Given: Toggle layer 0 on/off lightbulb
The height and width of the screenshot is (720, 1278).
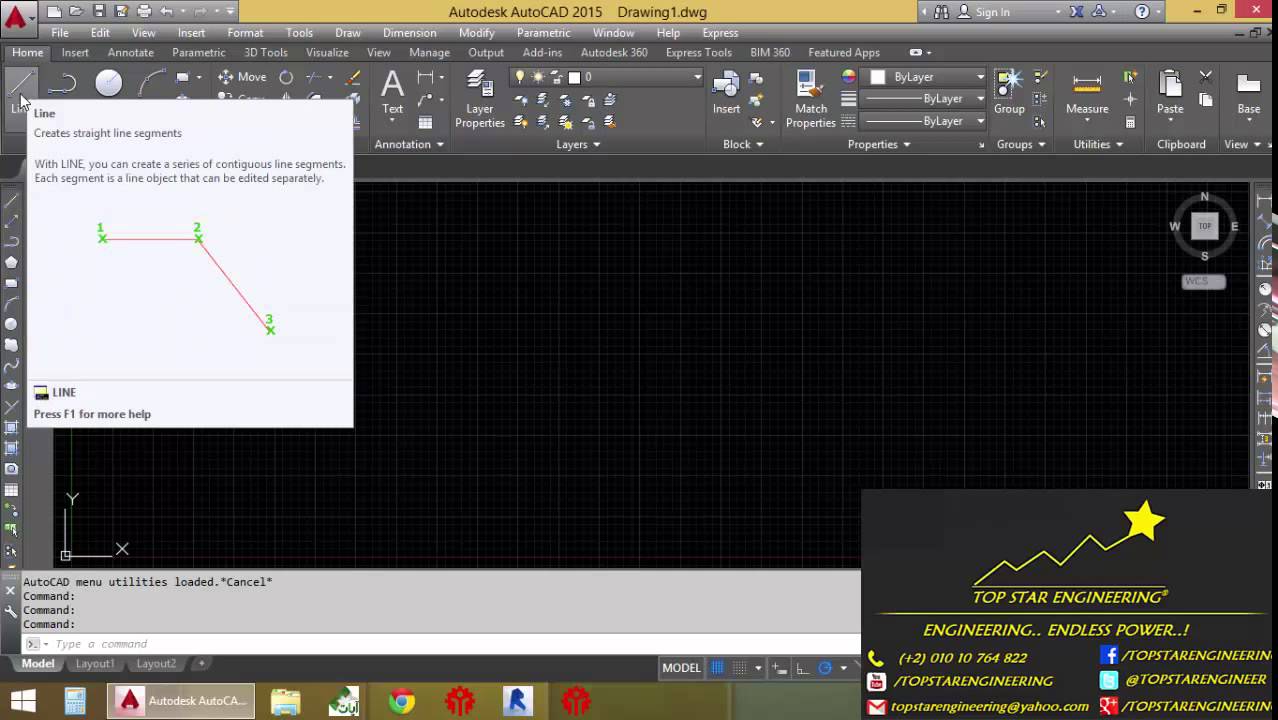Looking at the screenshot, I should [x=519, y=77].
